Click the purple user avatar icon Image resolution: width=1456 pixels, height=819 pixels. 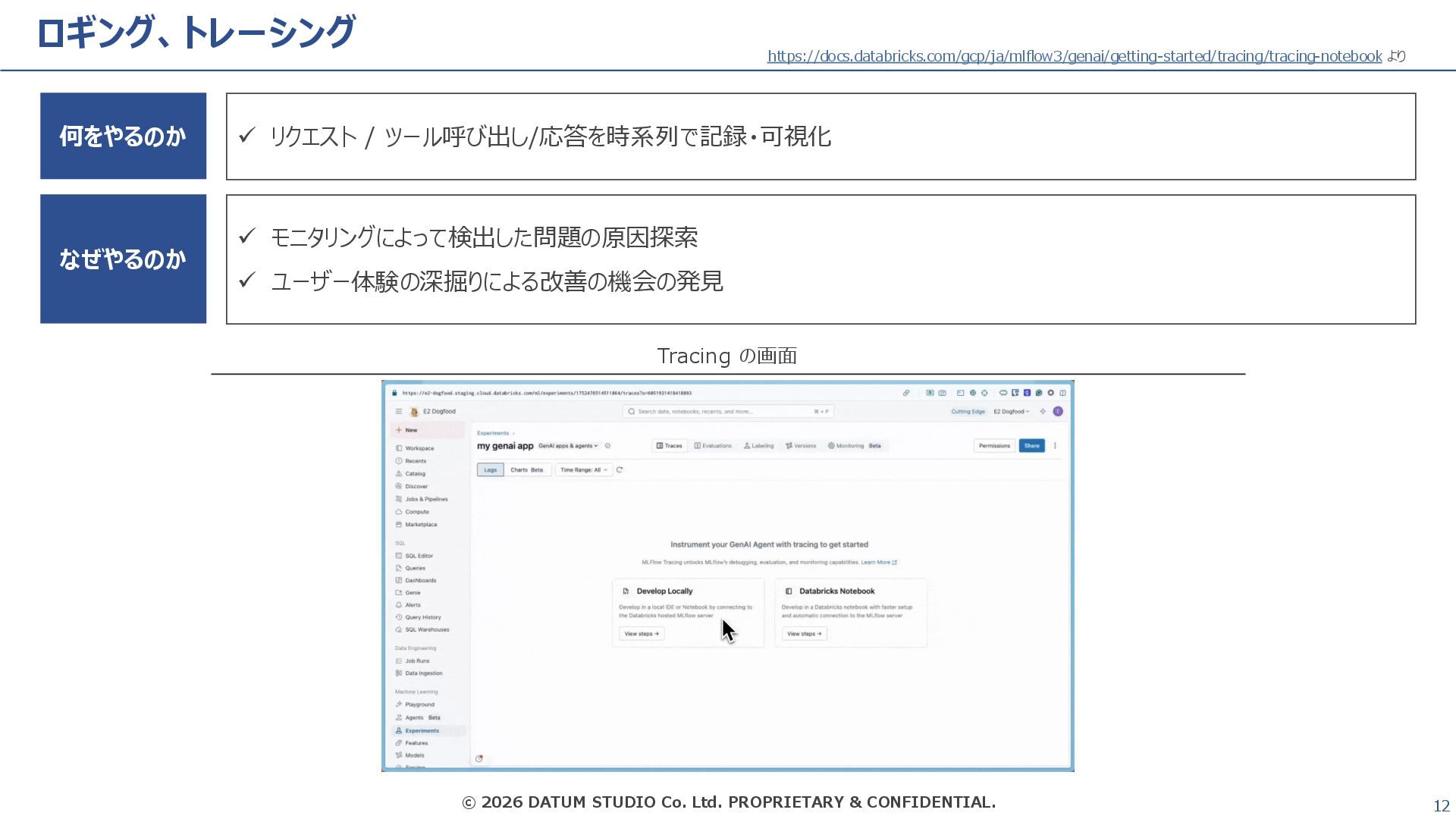1058,412
